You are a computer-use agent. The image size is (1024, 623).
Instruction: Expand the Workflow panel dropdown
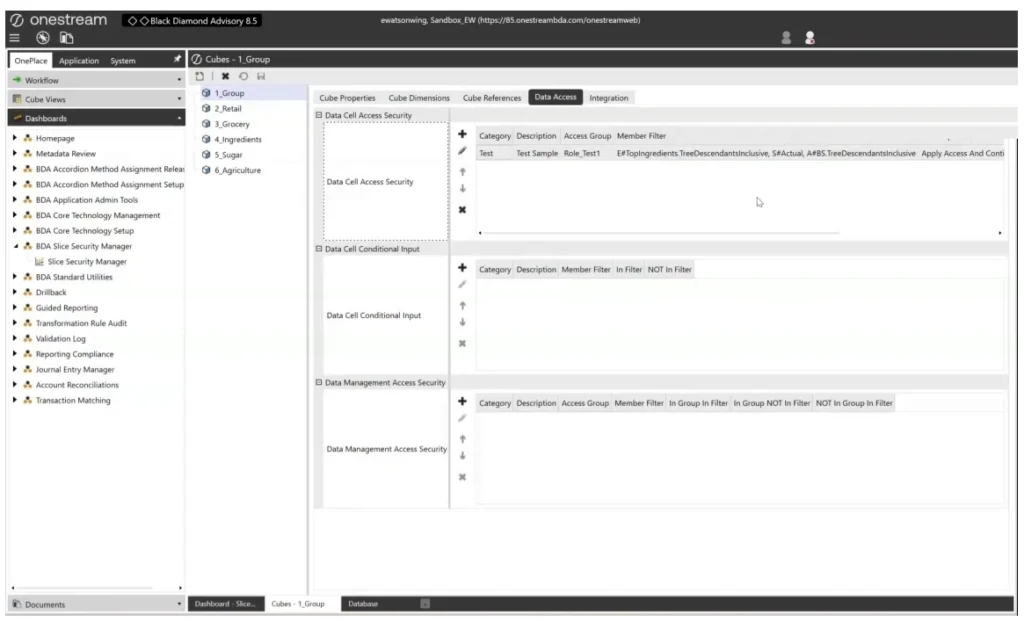coord(179,80)
